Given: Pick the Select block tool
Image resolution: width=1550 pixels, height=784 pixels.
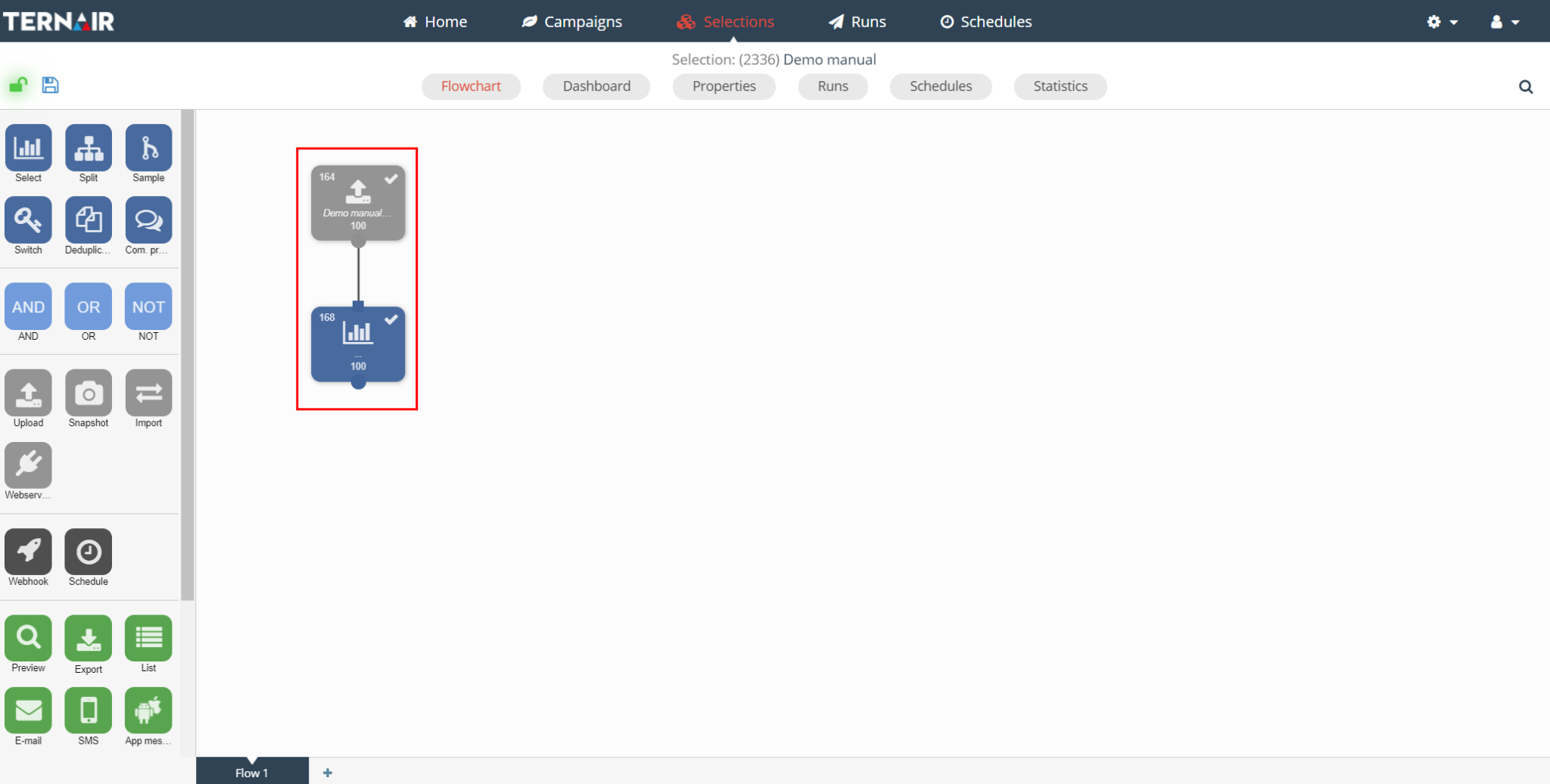Looking at the screenshot, I should pyautogui.click(x=29, y=148).
